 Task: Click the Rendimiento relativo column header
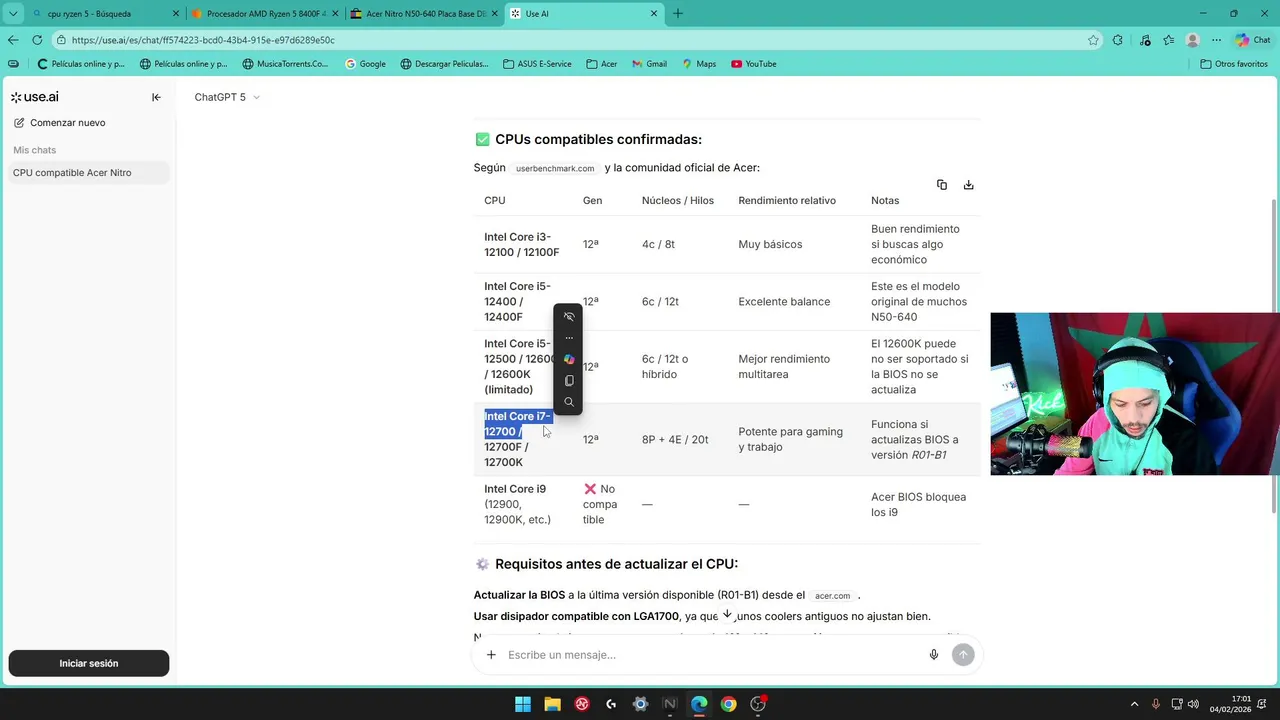click(x=787, y=201)
